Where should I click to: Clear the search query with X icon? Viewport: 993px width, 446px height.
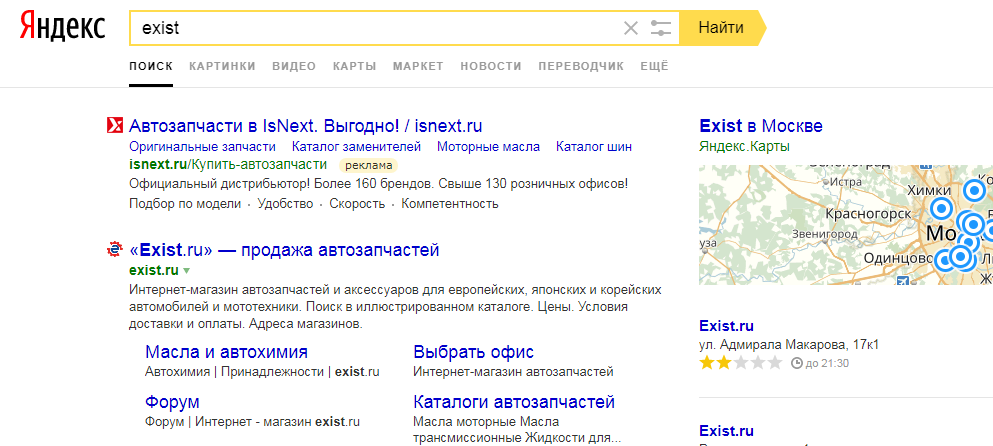[630, 28]
